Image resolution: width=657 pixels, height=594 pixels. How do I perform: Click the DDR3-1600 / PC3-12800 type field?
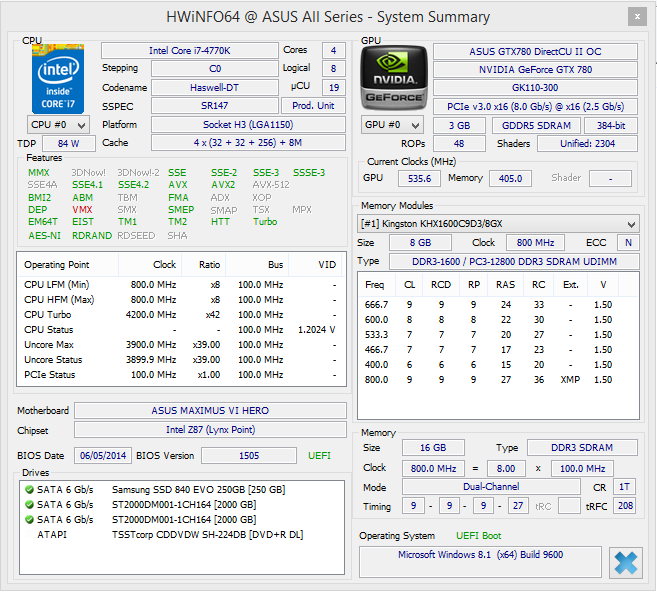[x=514, y=261]
